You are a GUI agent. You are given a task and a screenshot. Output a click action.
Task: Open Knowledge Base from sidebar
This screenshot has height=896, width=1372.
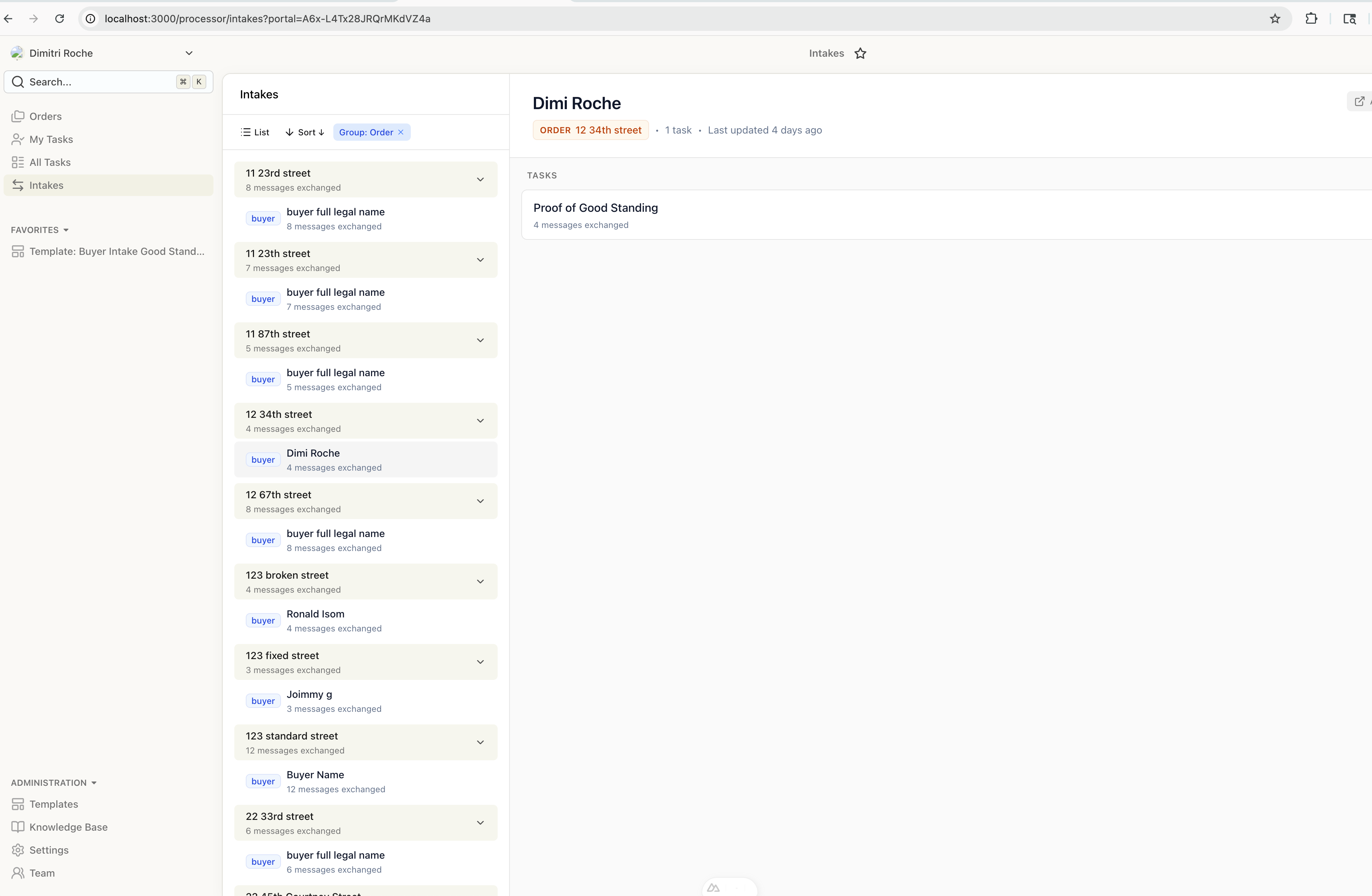pos(68,827)
